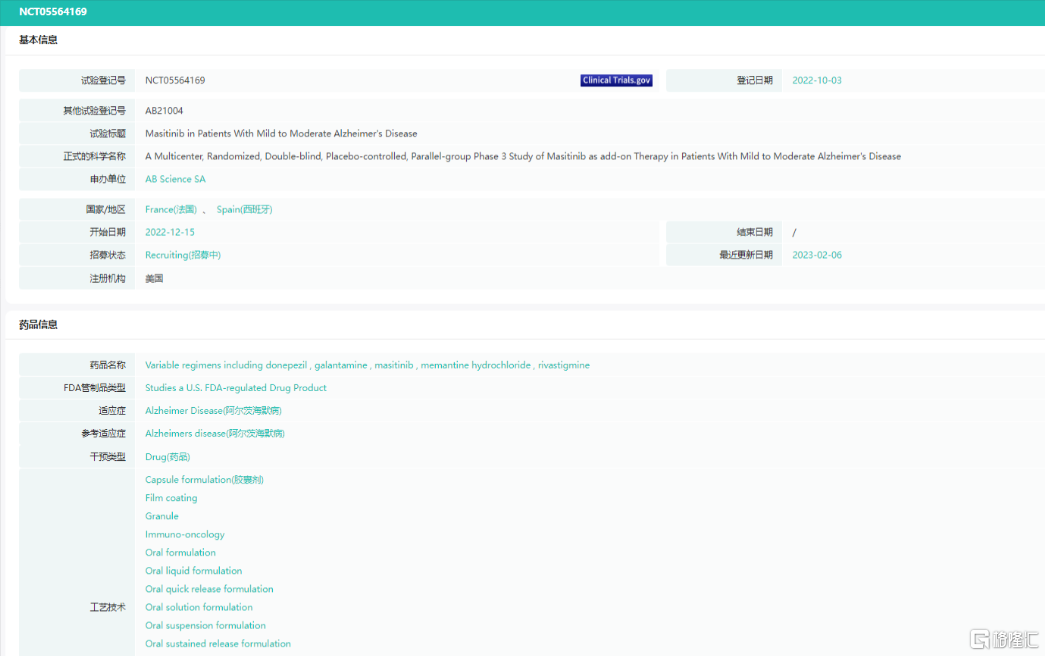Click lowercase masitinib in the drug name row

(x=394, y=365)
